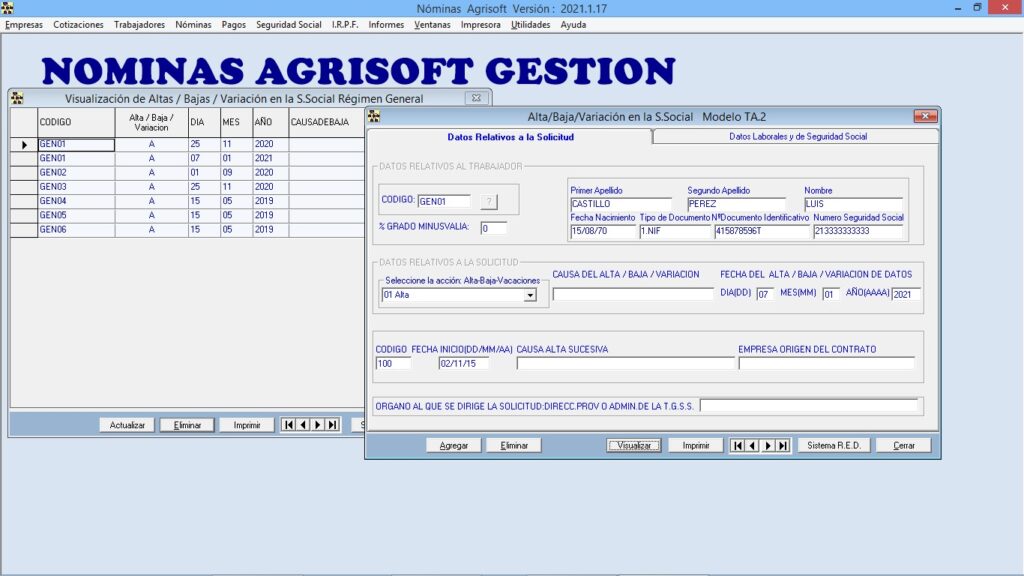Click Eliminar in the Visualización window
The height and width of the screenshot is (576, 1024).
(187, 425)
